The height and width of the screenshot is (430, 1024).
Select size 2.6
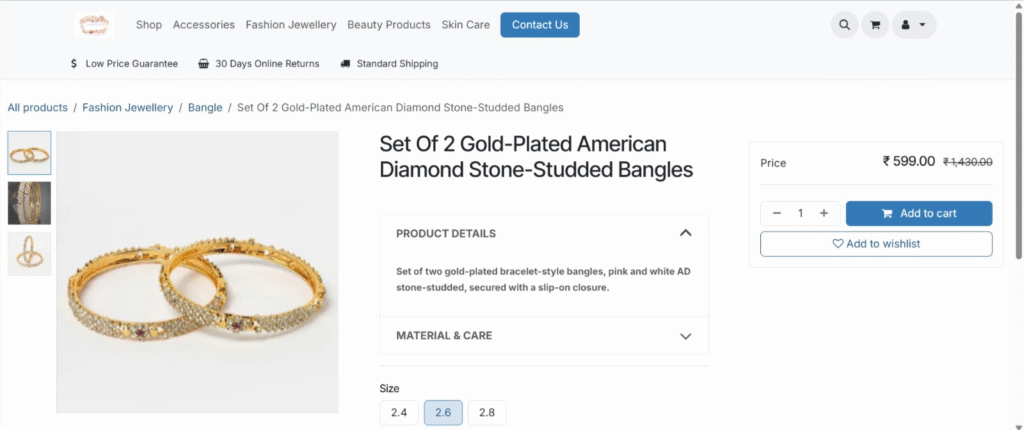443,412
